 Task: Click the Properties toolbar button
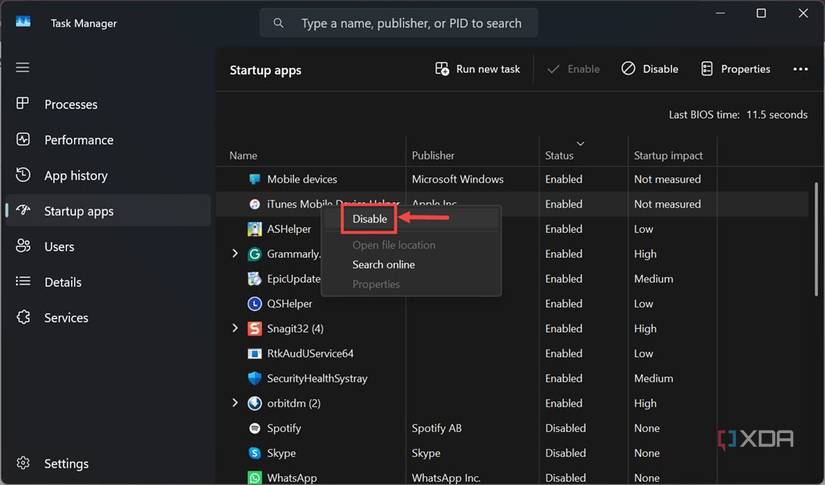[735, 69]
